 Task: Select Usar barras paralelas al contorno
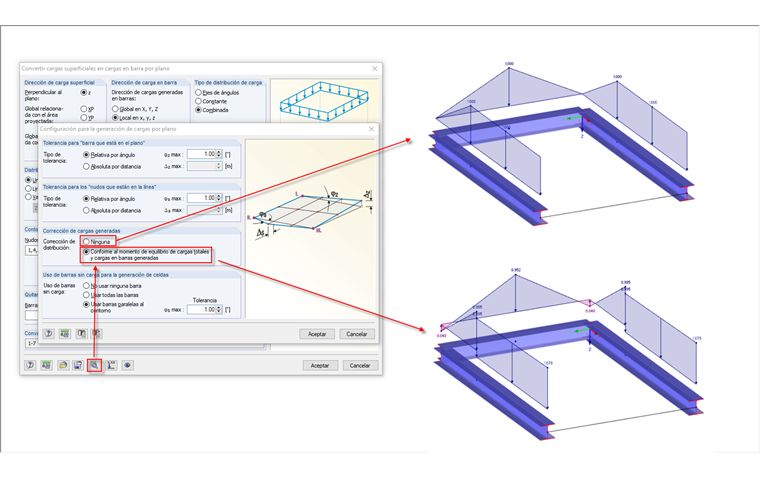[x=86, y=304]
